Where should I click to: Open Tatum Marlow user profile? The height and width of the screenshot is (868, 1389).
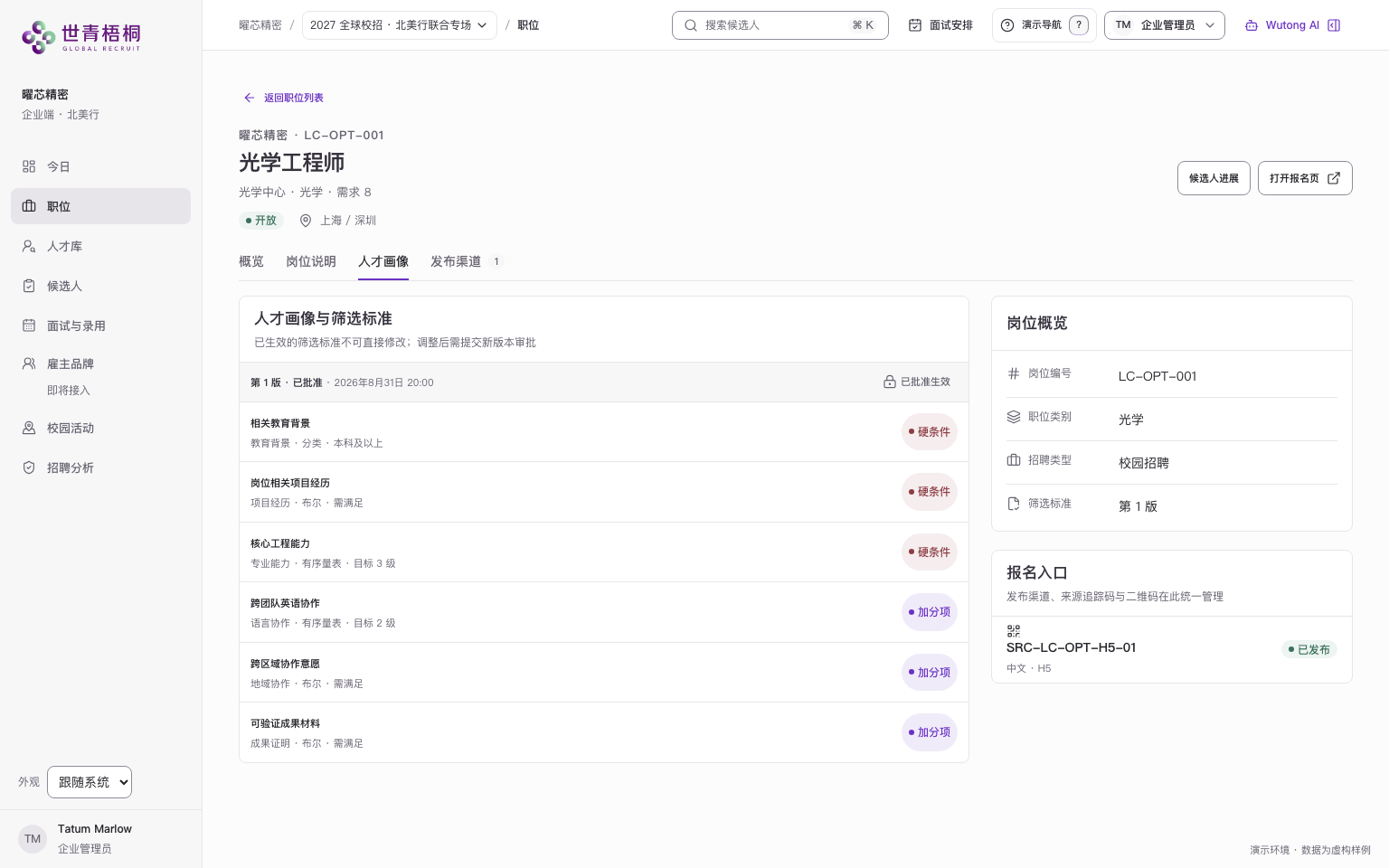100,839
